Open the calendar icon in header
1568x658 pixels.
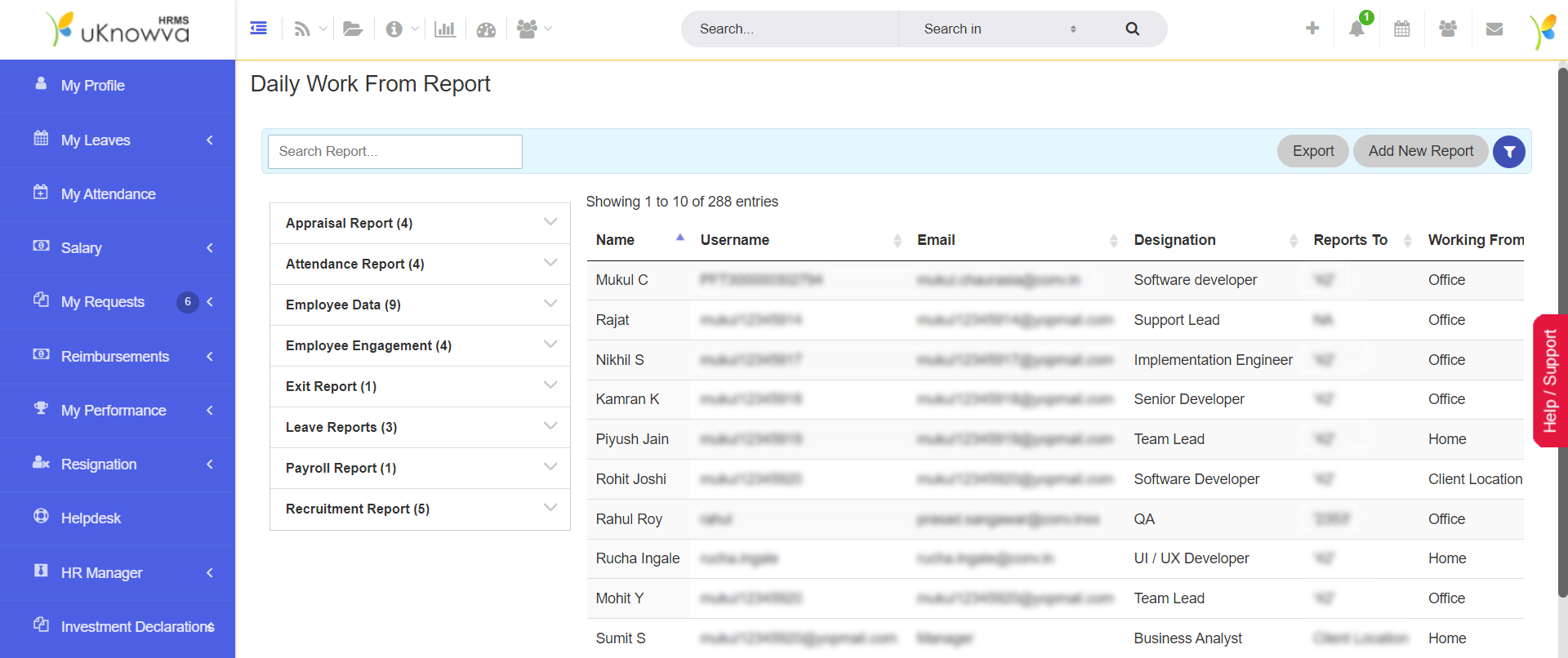point(1402,29)
